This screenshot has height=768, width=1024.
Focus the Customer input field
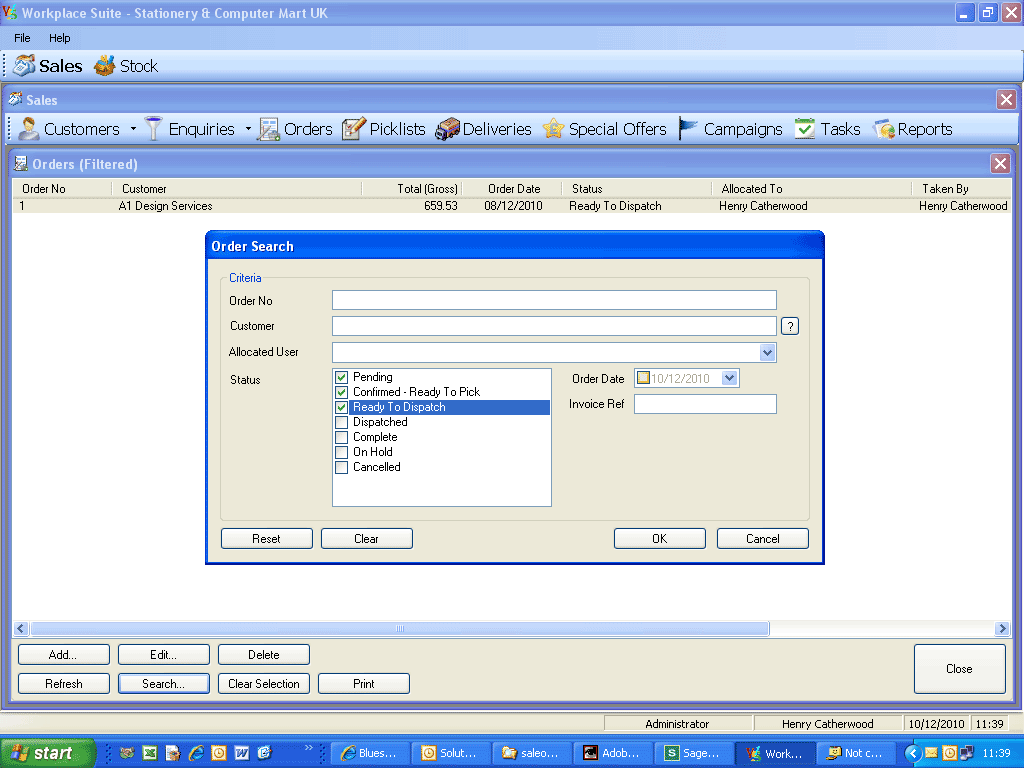[554, 326]
